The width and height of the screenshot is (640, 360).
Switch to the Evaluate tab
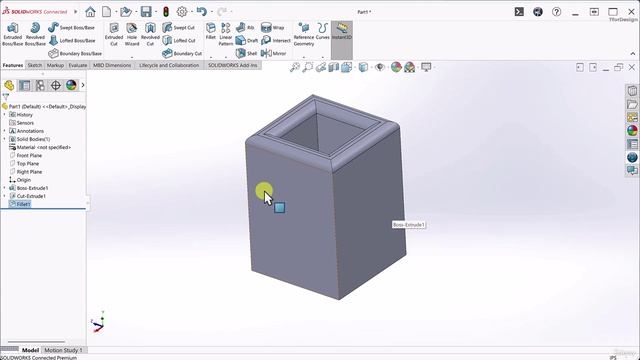tap(78, 65)
